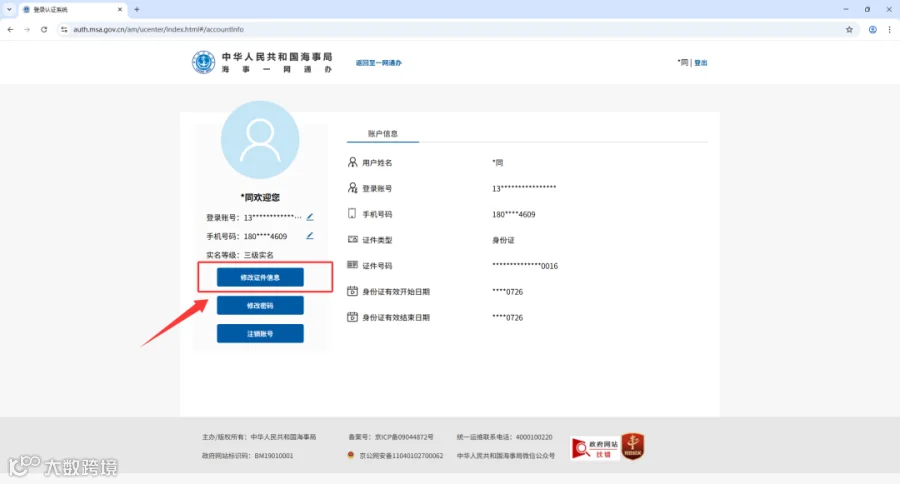Click the 主办/版权所有 footer text
This screenshot has height=484, width=900.
(x=259, y=437)
